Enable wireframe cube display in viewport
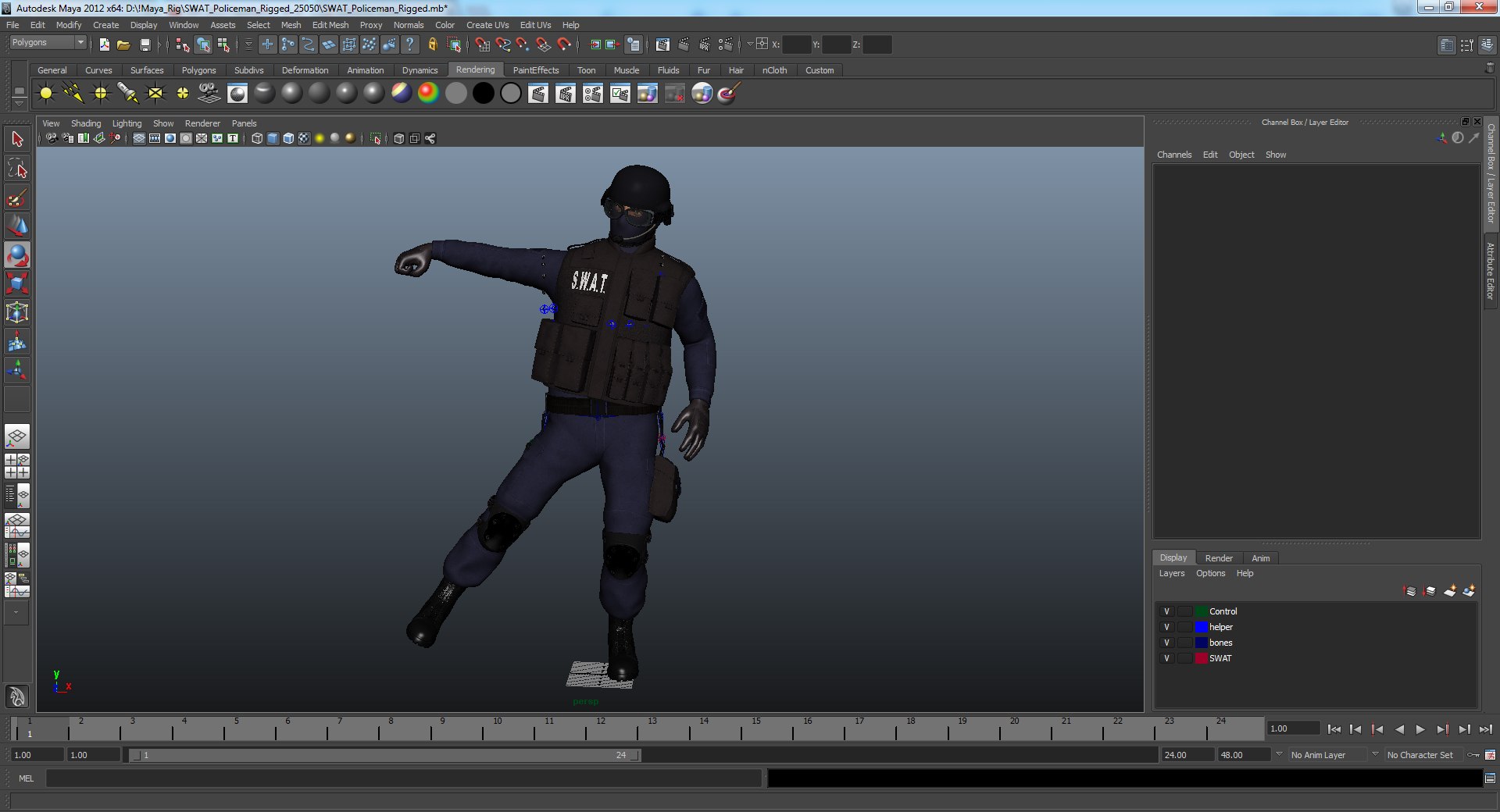The height and width of the screenshot is (812, 1500). (x=257, y=138)
